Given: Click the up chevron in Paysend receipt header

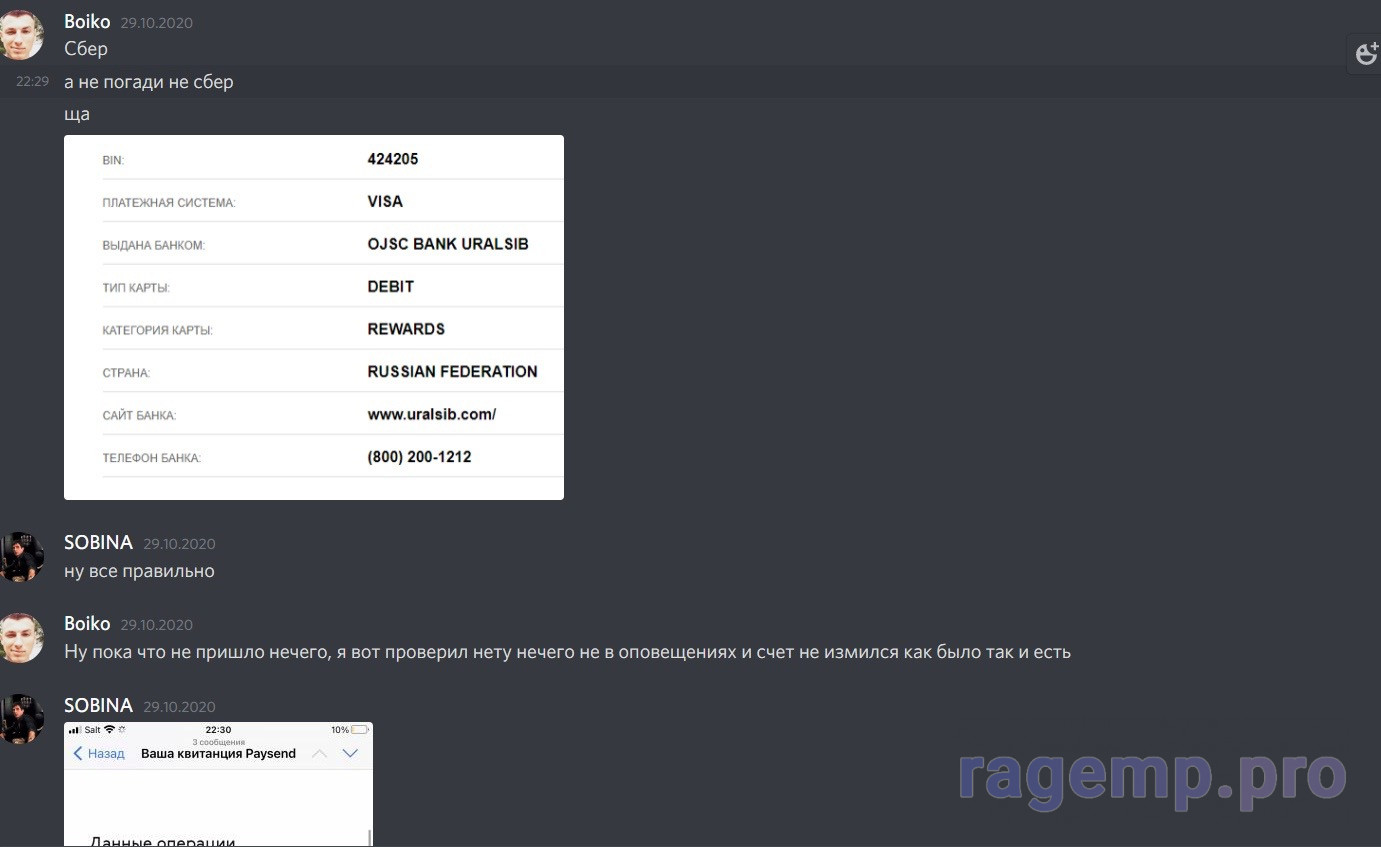Looking at the screenshot, I should (319, 754).
